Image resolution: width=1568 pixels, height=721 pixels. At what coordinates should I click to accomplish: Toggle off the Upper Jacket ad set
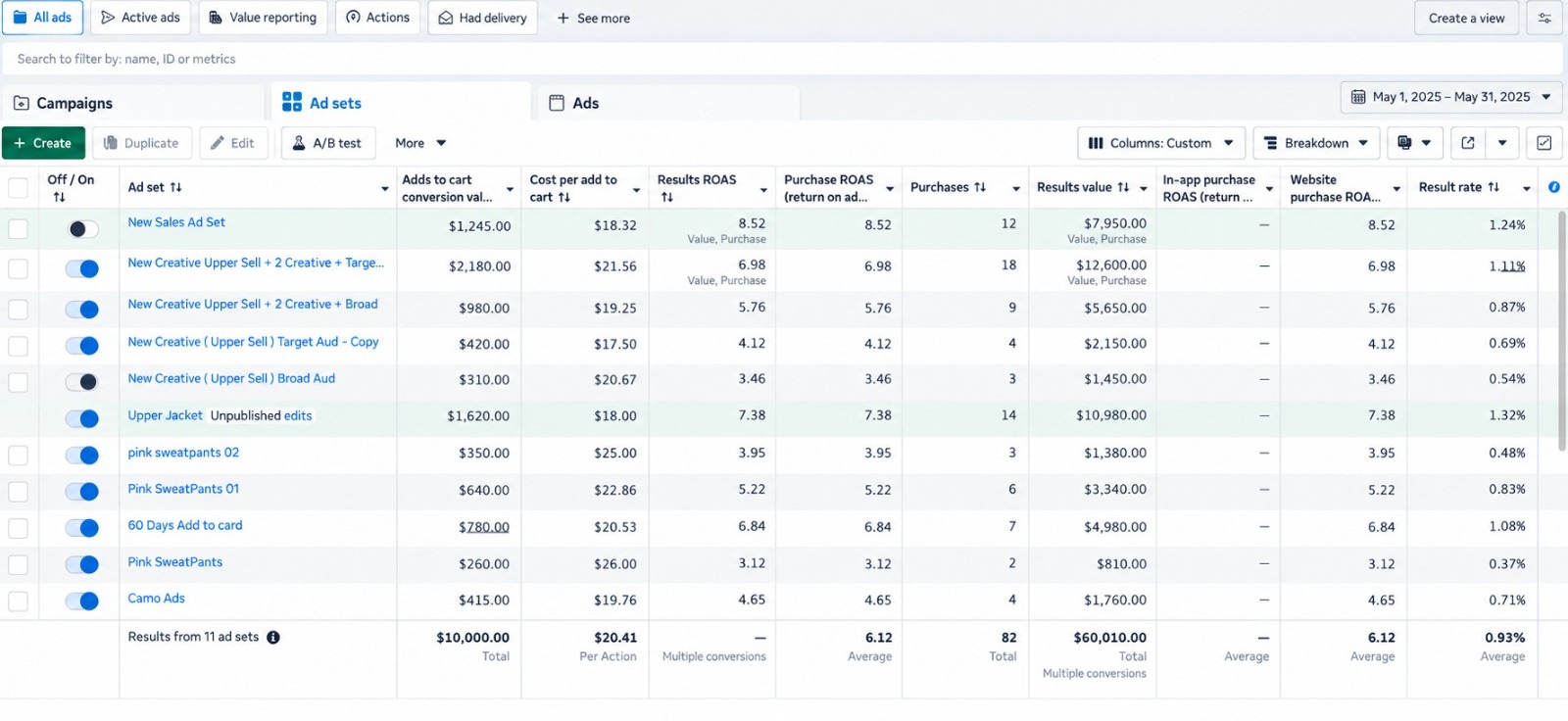click(82, 418)
